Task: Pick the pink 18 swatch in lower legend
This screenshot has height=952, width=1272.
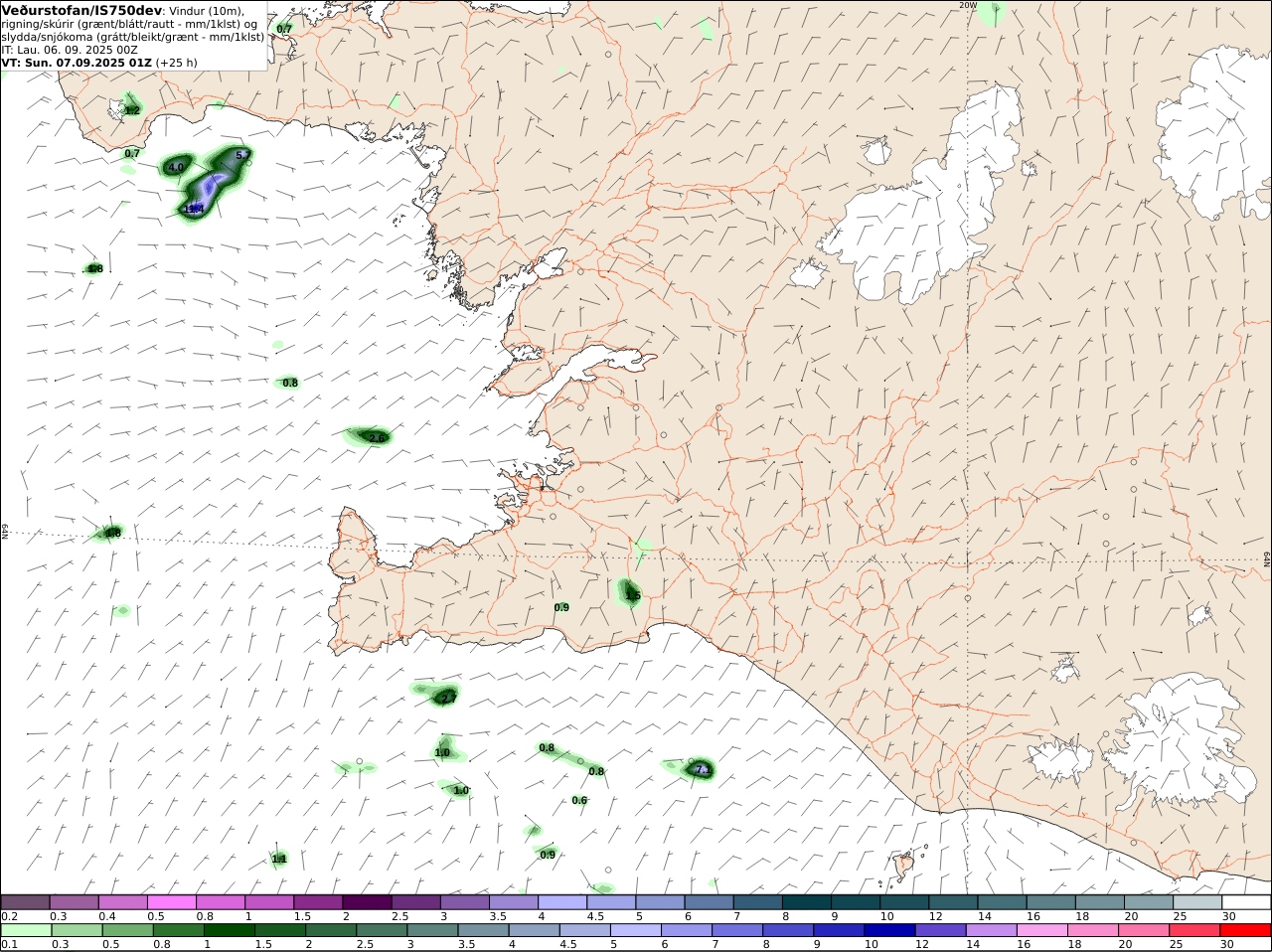Action: tap(1092, 931)
